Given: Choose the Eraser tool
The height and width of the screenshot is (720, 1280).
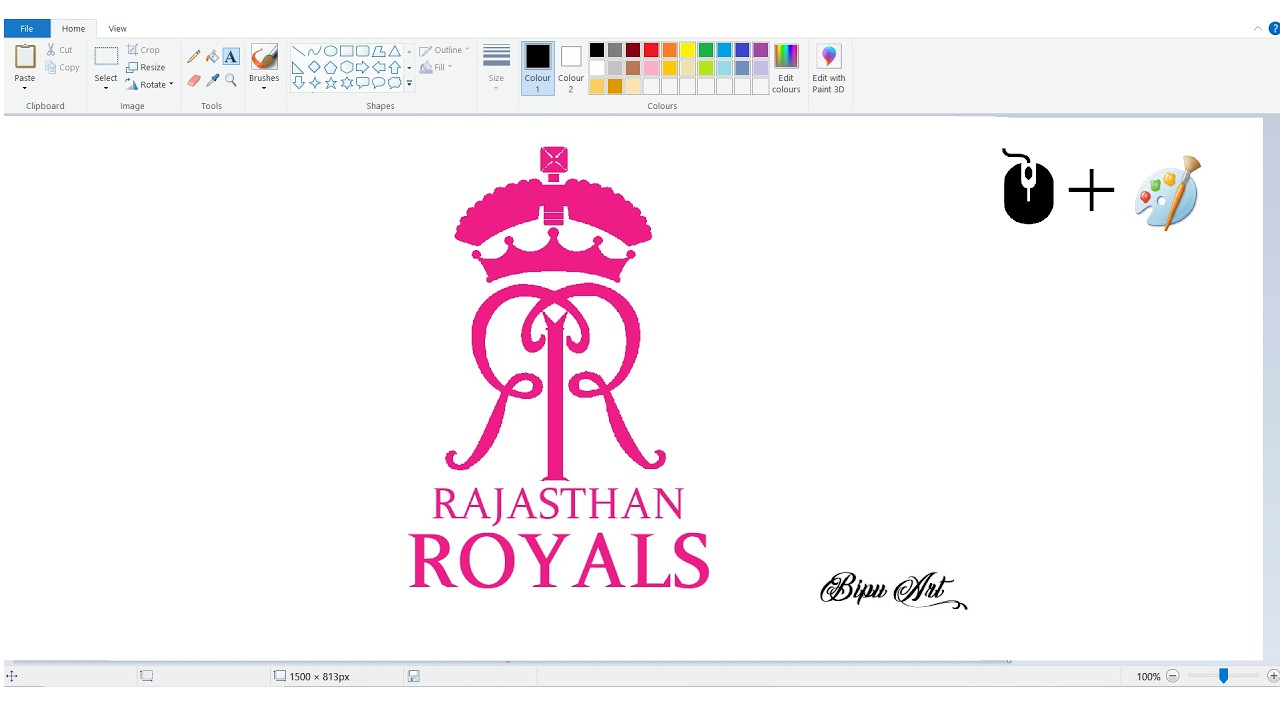Looking at the screenshot, I should point(194,80).
